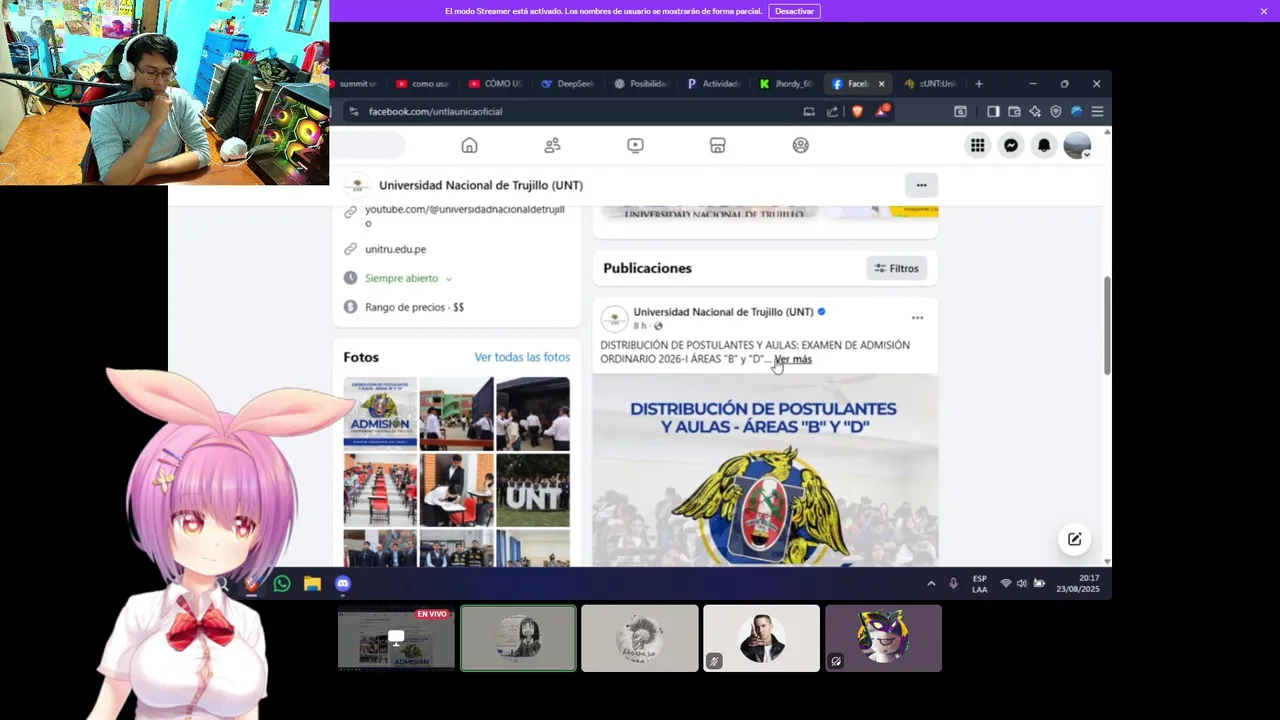Click the microphone tray icon
Screen dimensions: 1280x720
(953, 583)
